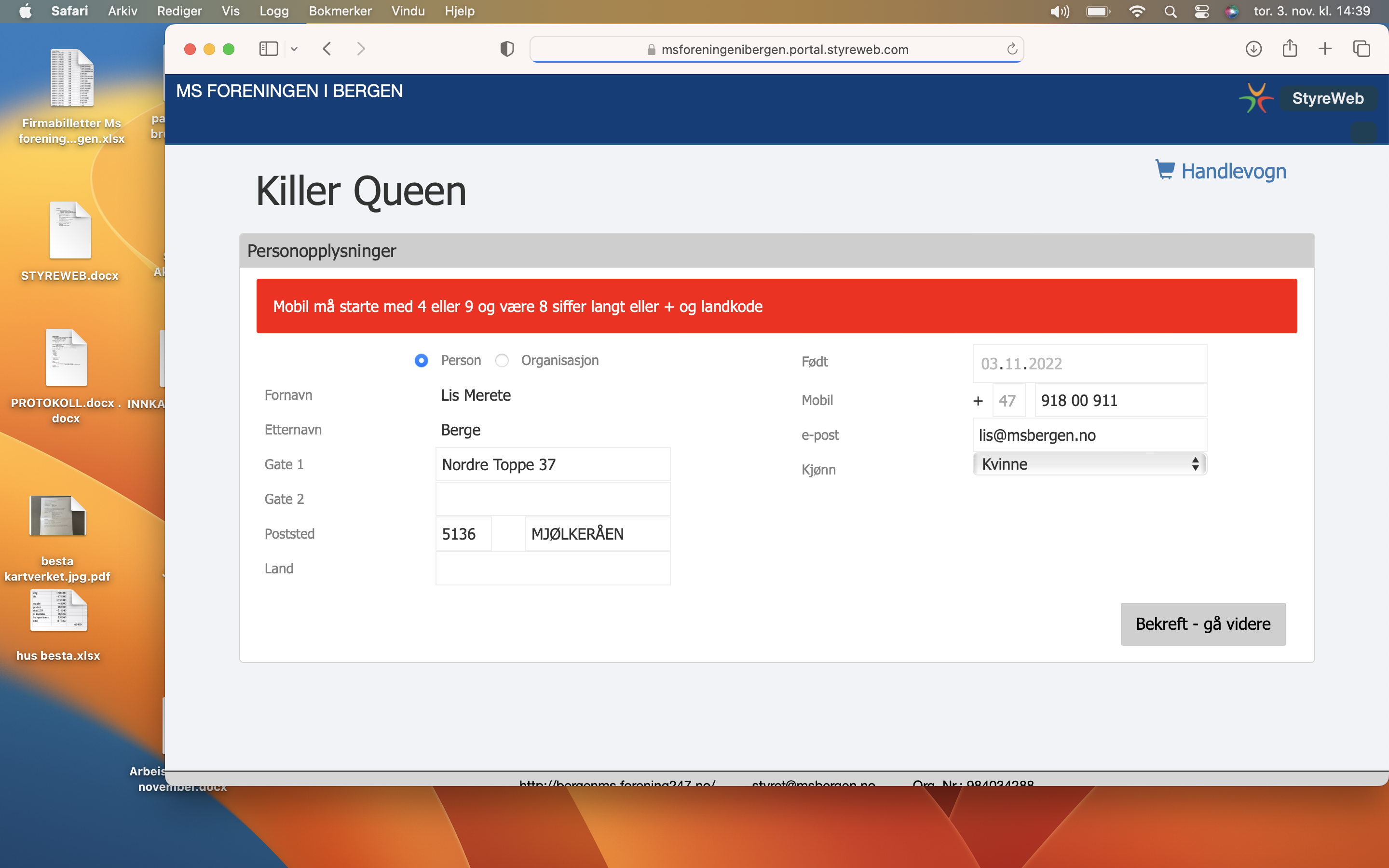The width and height of the screenshot is (1389, 868).
Task: Click the Safari sidebar toggle icon
Action: (268, 49)
